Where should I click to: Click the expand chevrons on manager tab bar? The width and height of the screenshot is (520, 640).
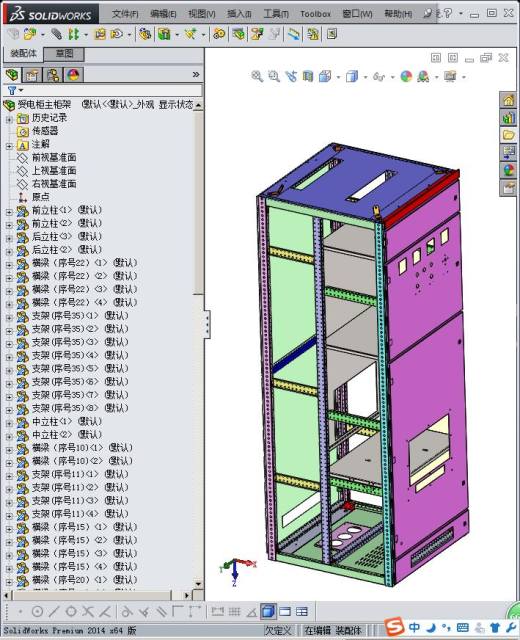click(x=196, y=74)
